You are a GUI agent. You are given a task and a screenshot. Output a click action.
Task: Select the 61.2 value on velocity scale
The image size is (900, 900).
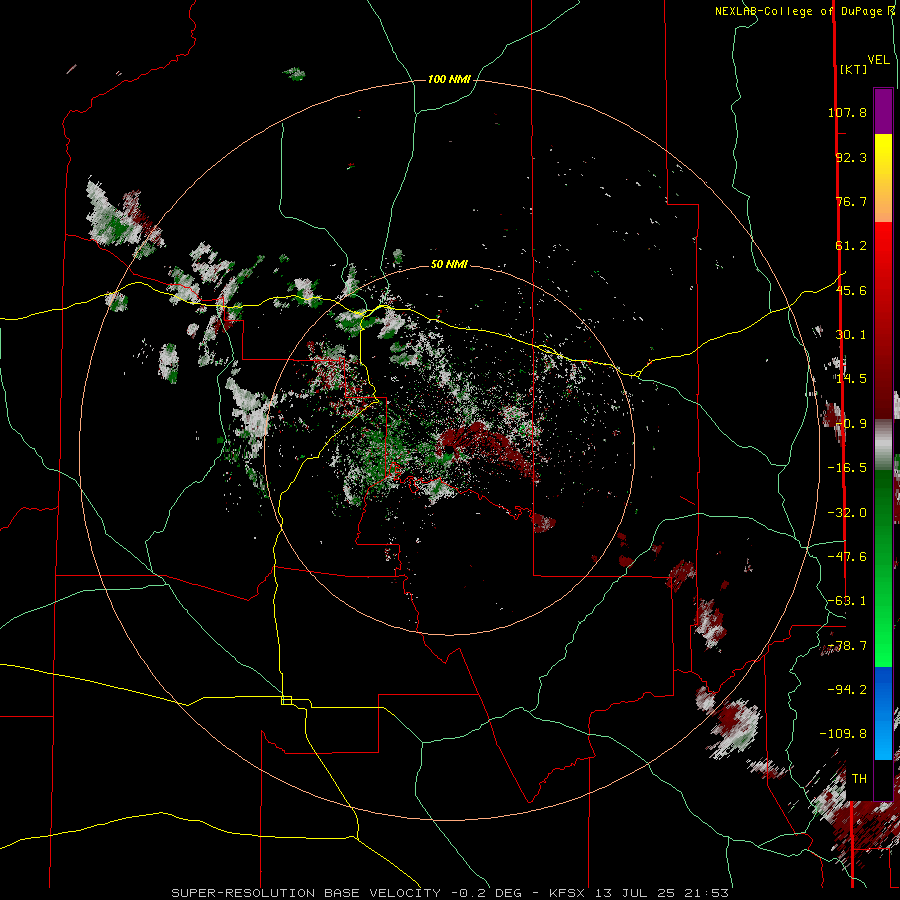pos(851,246)
